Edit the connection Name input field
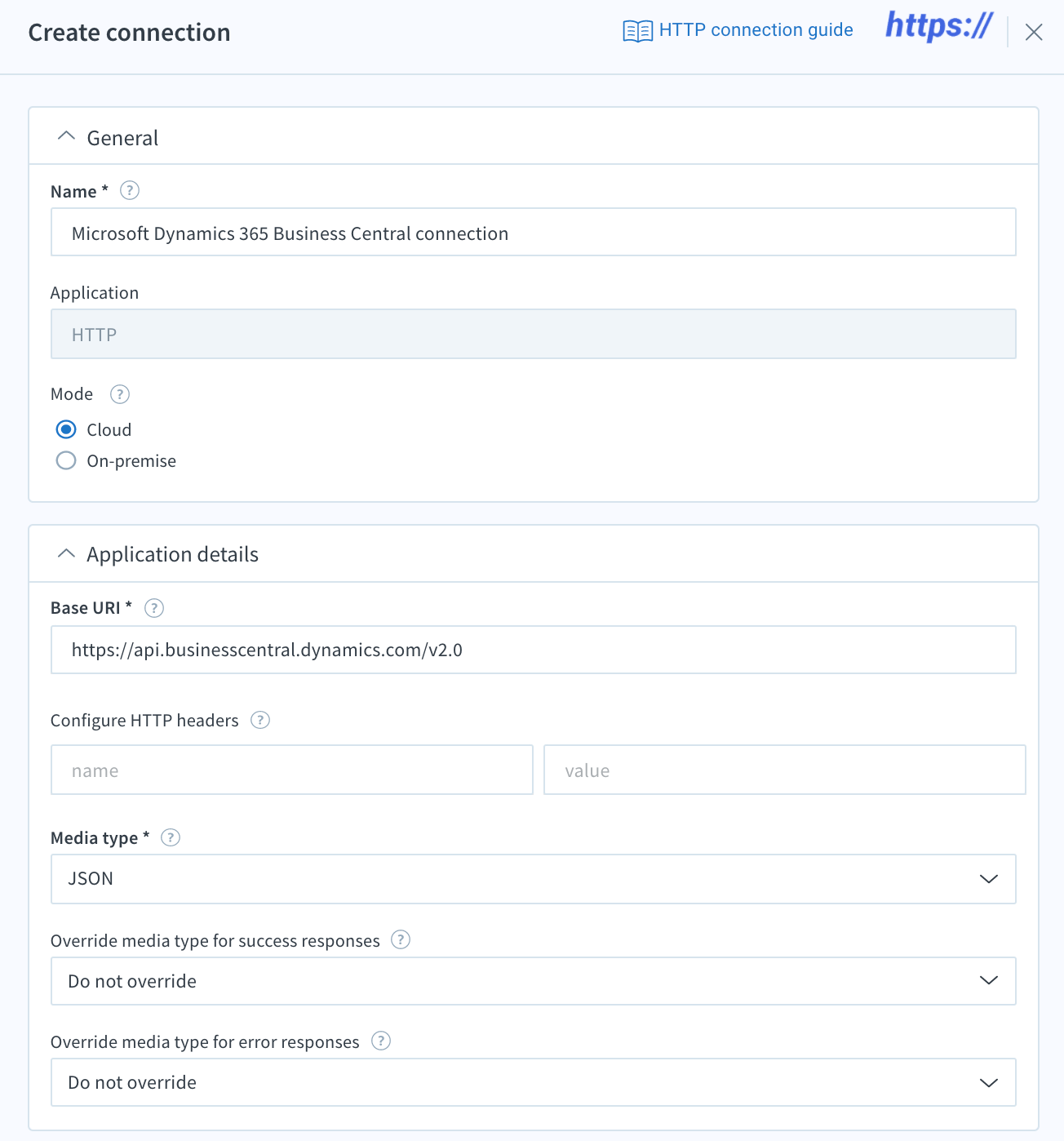The height and width of the screenshot is (1141, 1064). click(534, 233)
